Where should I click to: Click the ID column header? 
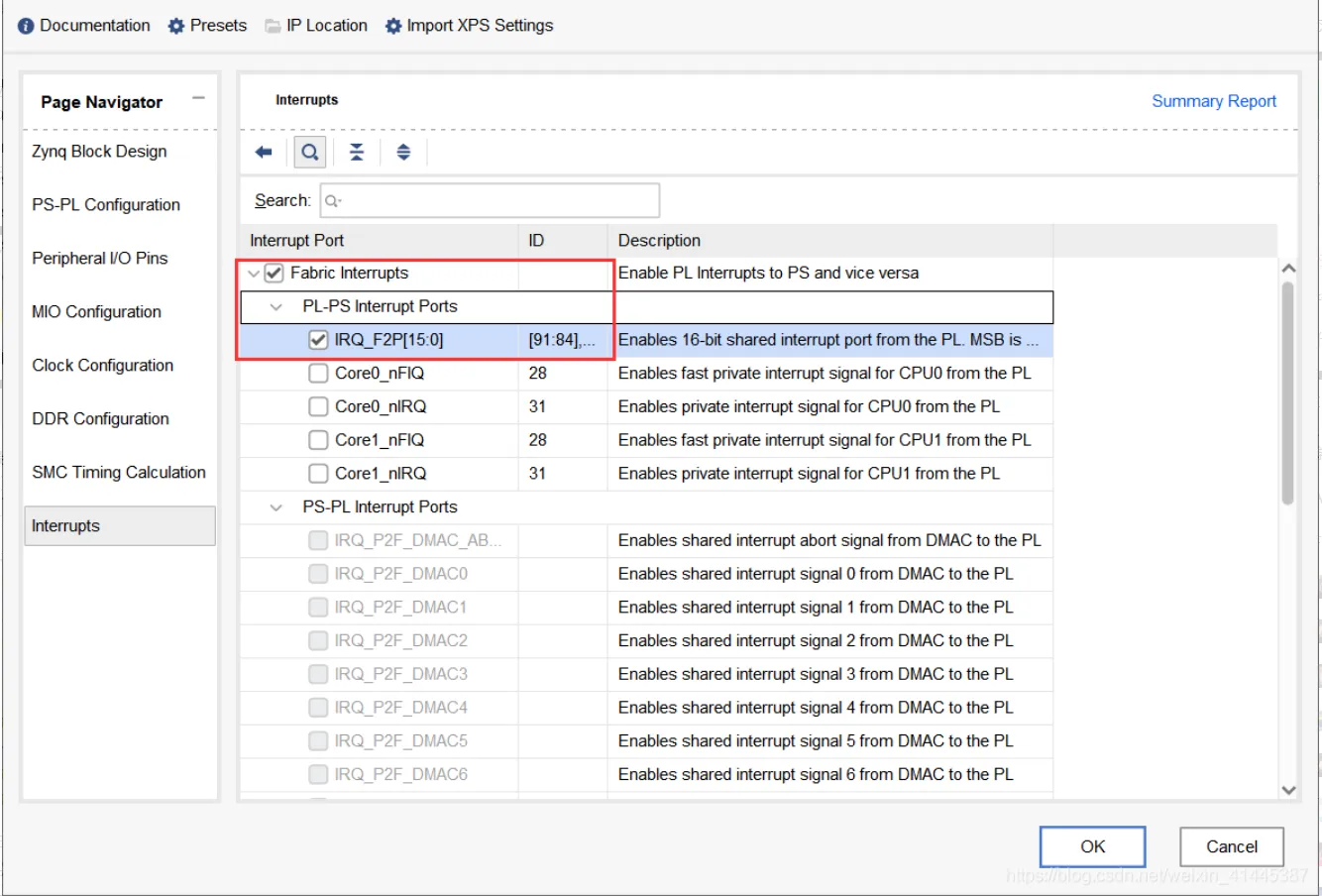point(562,241)
